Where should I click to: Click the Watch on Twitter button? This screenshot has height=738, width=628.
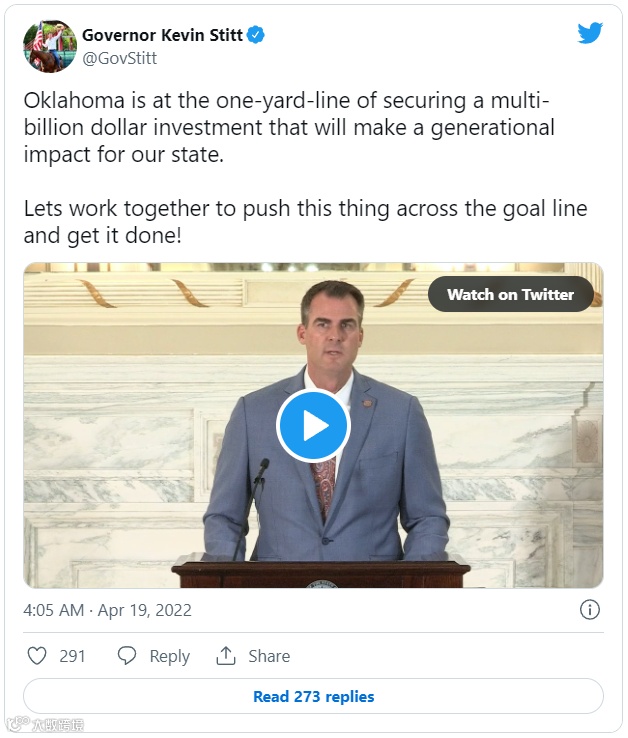(510, 294)
